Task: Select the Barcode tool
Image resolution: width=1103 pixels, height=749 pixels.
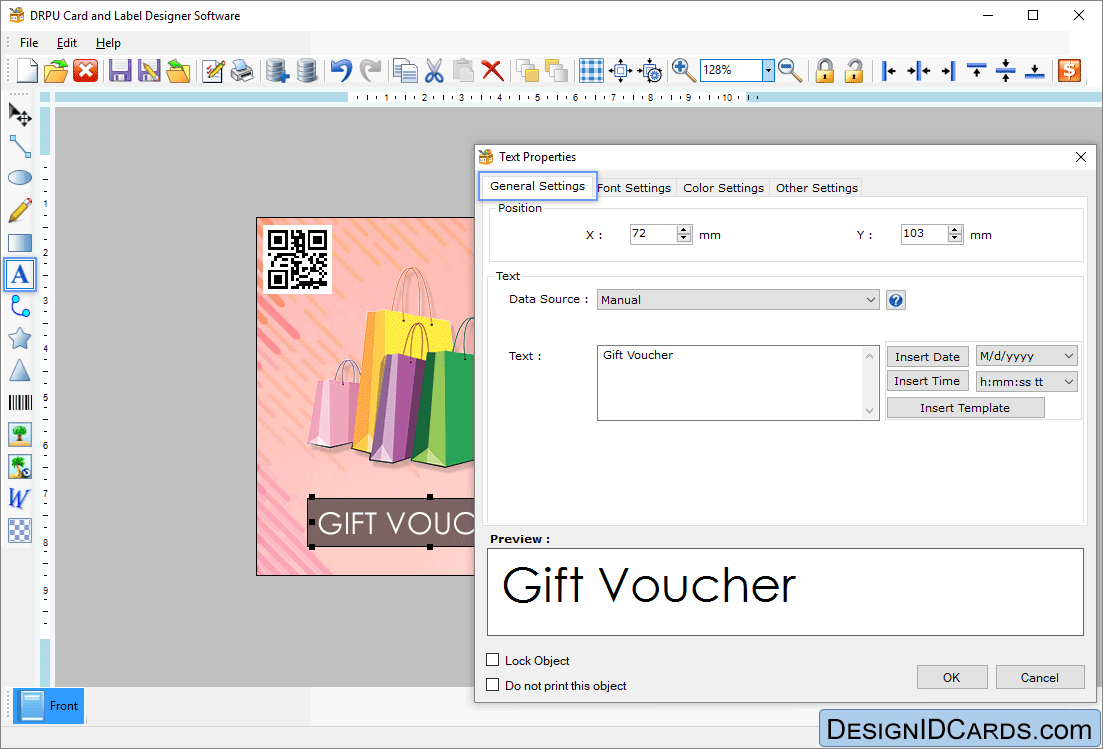Action: 20,402
